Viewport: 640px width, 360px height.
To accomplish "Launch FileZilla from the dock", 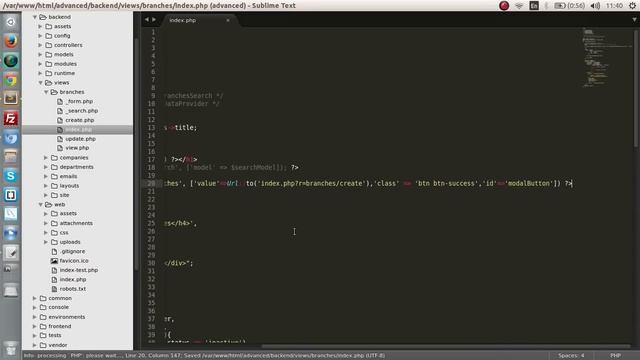I will coord(11,119).
